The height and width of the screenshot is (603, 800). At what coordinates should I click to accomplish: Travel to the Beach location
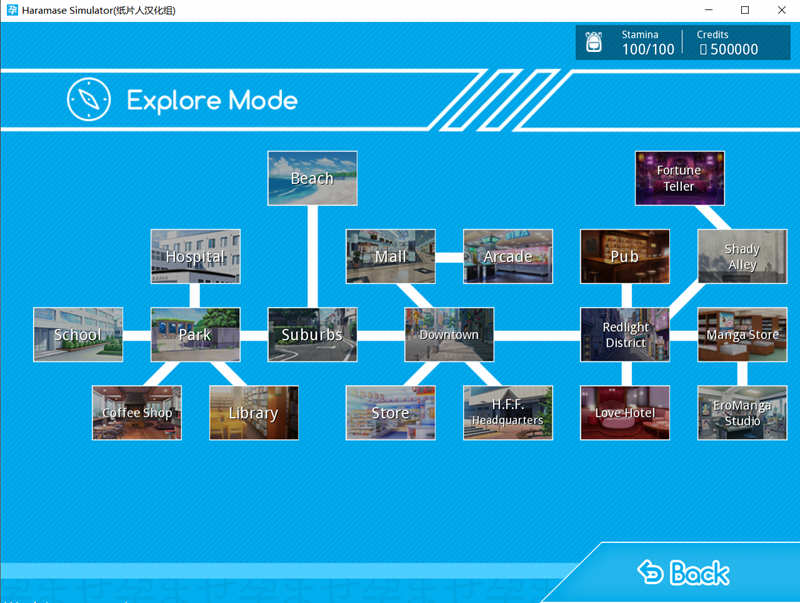312,178
